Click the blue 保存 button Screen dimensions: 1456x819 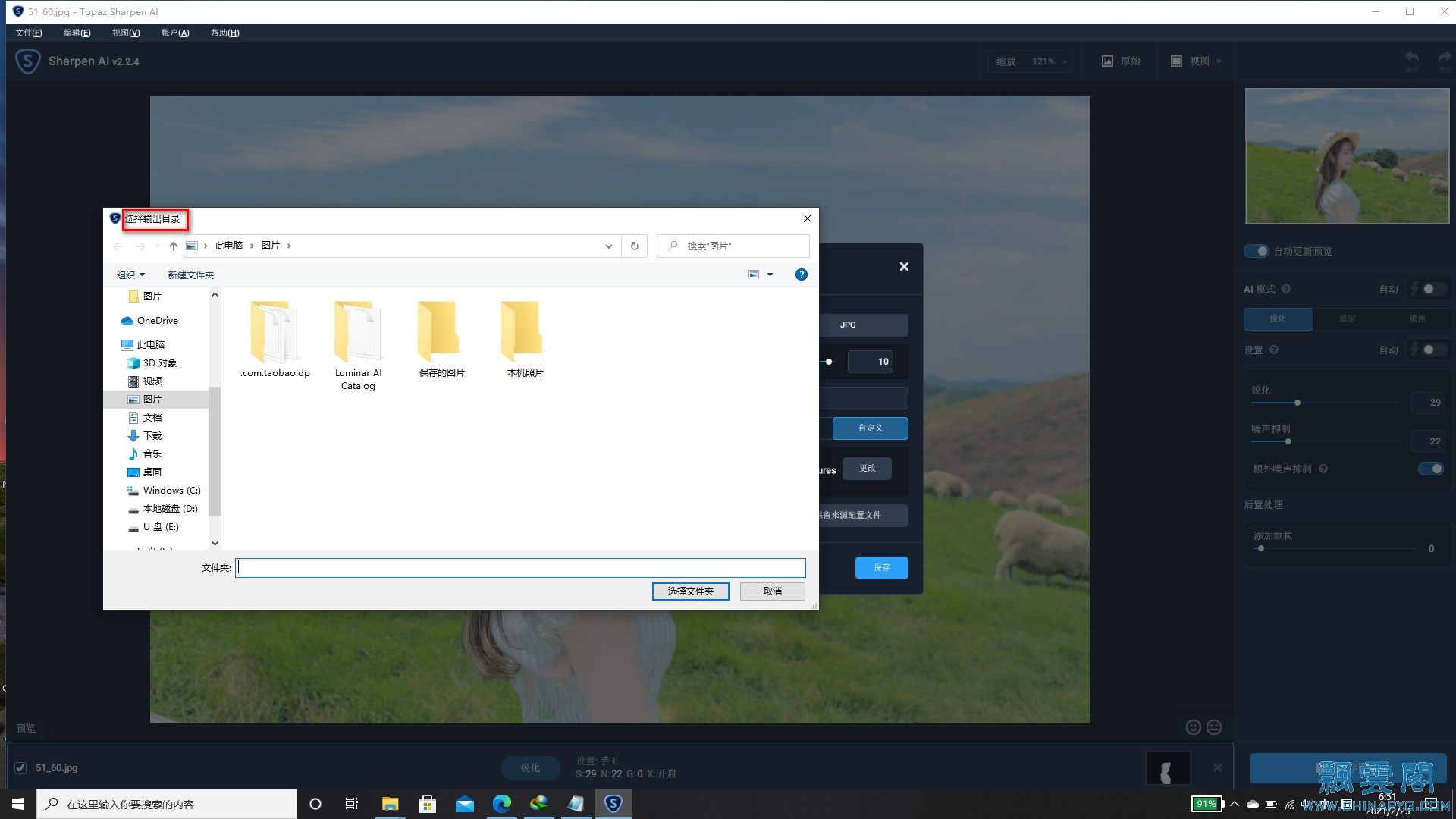881,567
